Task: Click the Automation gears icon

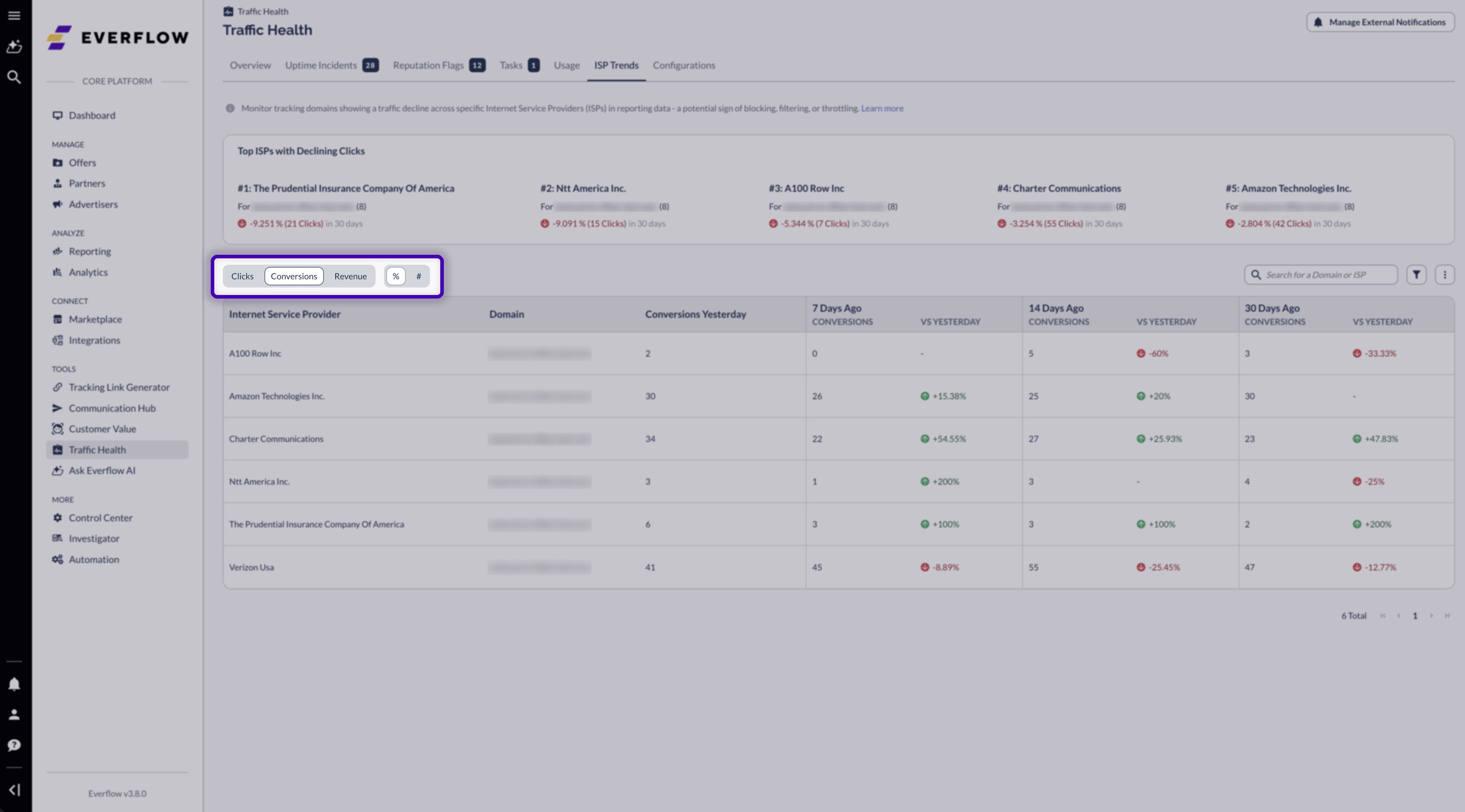Action: [x=57, y=559]
